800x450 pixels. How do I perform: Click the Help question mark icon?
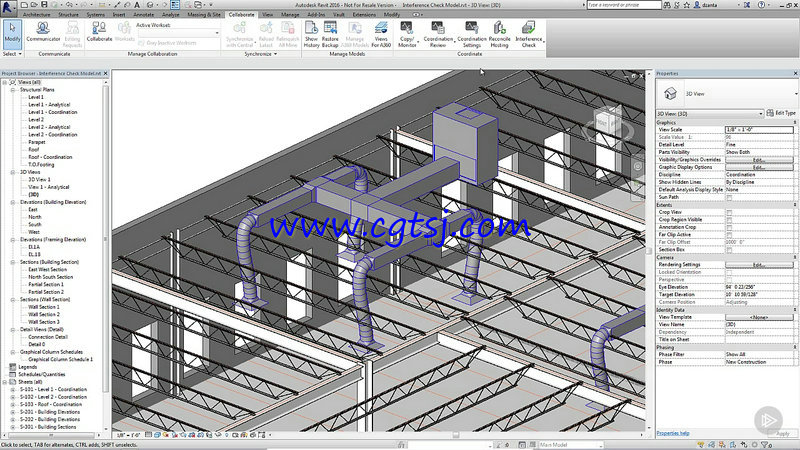[x=761, y=5]
